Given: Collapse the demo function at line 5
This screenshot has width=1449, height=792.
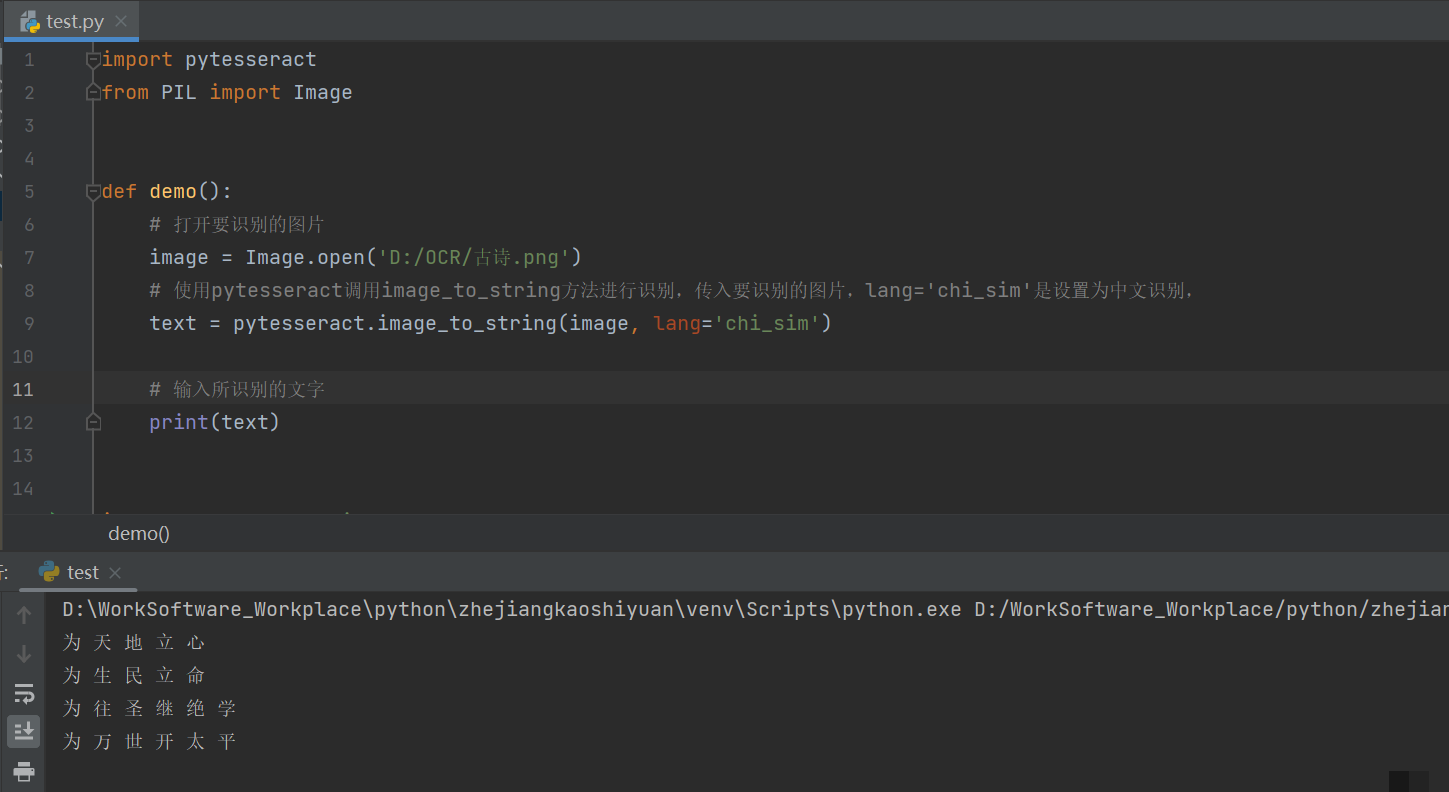Looking at the screenshot, I should (x=93, y=191).
